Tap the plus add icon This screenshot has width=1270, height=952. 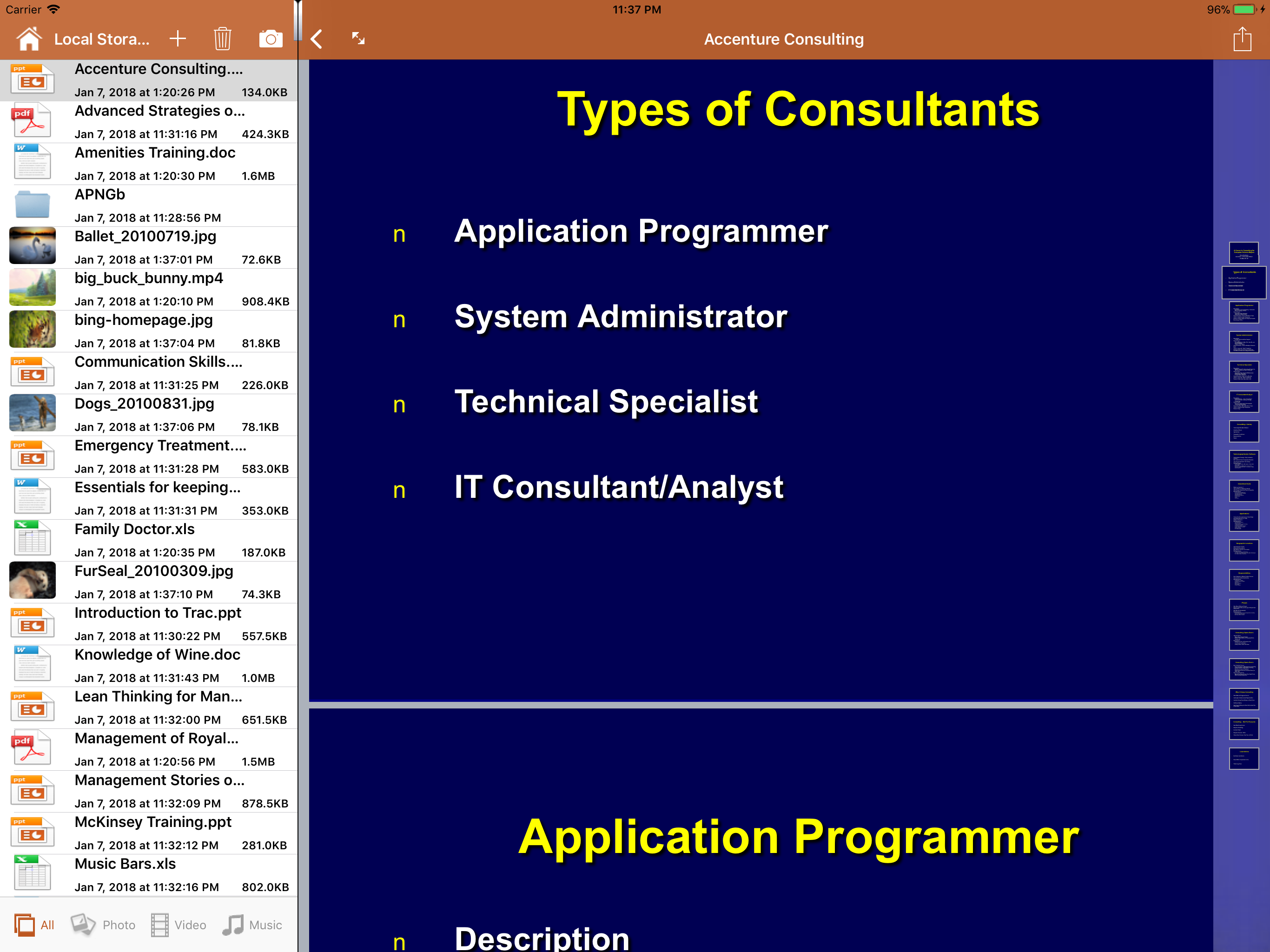[x=178, y=39]
